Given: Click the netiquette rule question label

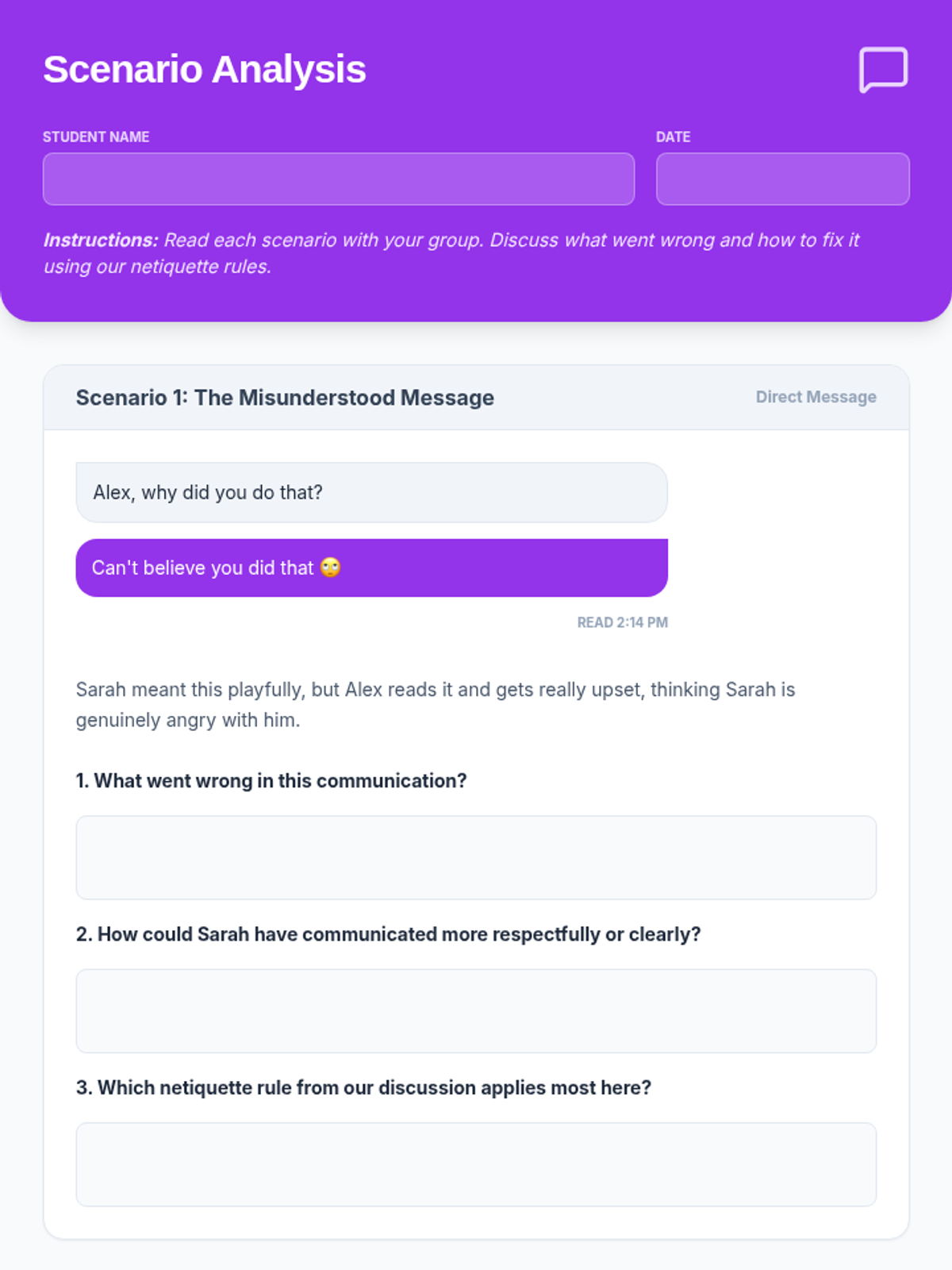Looking at the screenshot, I should coord(363,1087).
